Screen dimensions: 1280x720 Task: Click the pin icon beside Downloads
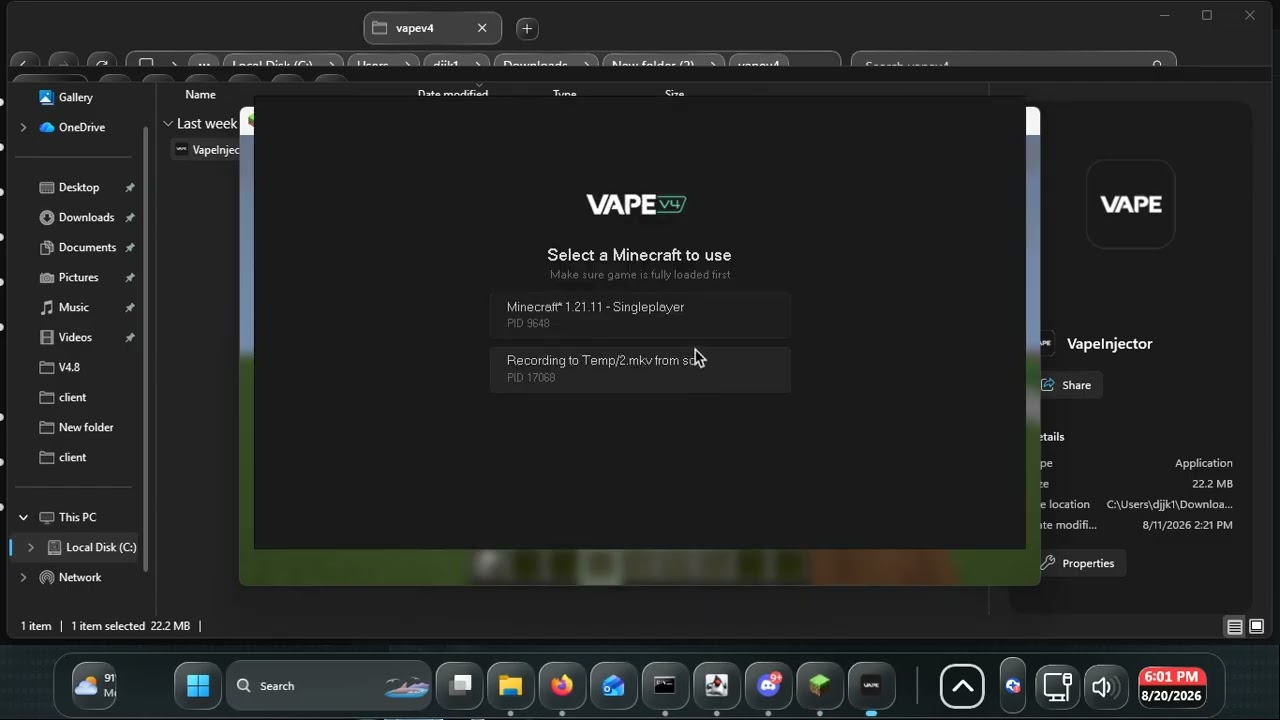130,218
